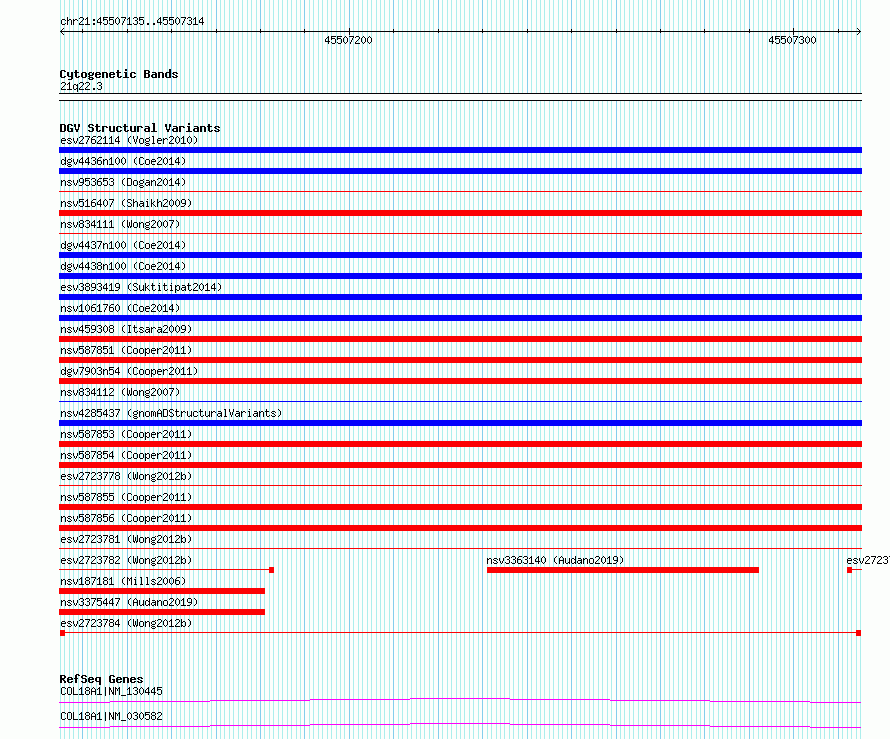This screenshot has width=890, height=739.
Task: Open nsv4285437 (gnomADStructuralVariants) entry
Action: (x=171, y=413)
